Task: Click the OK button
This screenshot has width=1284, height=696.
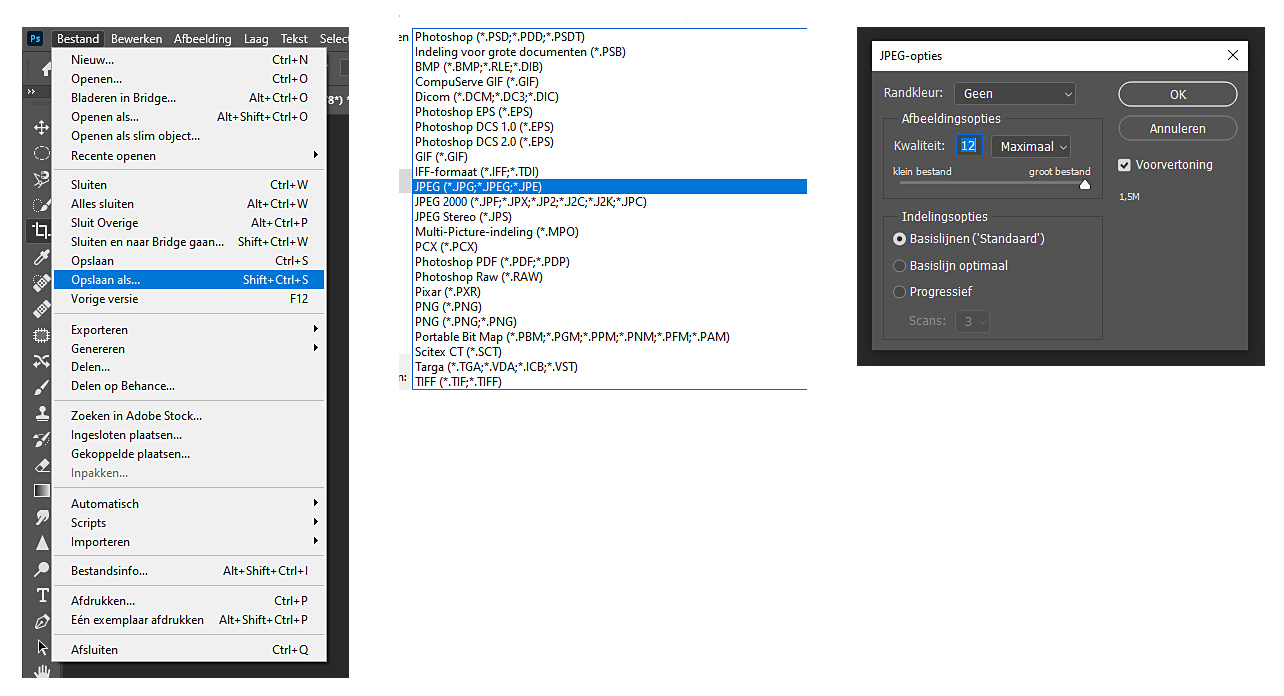Action: pos(1177,94)
